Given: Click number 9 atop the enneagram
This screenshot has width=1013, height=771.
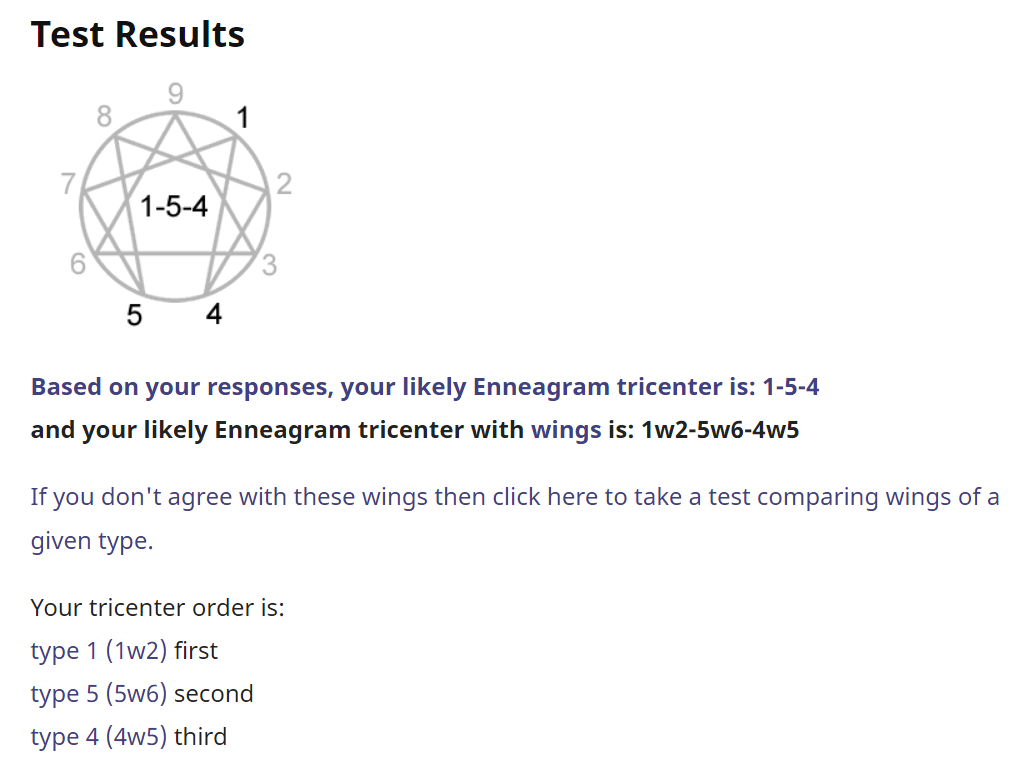Looking at the screenshot, I should pyautogui.click(x=176, y=94).
